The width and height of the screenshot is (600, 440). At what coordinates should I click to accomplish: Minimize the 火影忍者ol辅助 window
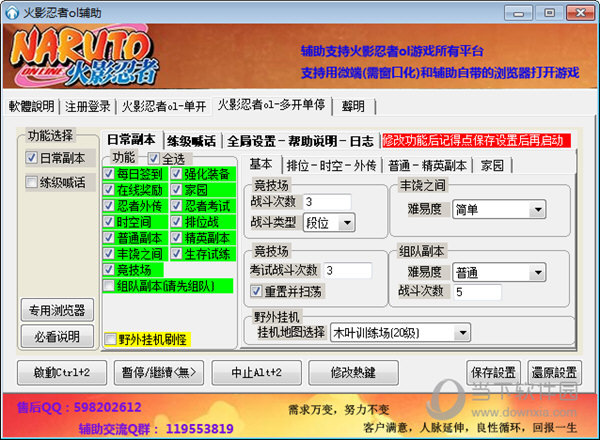click(518, 13)
